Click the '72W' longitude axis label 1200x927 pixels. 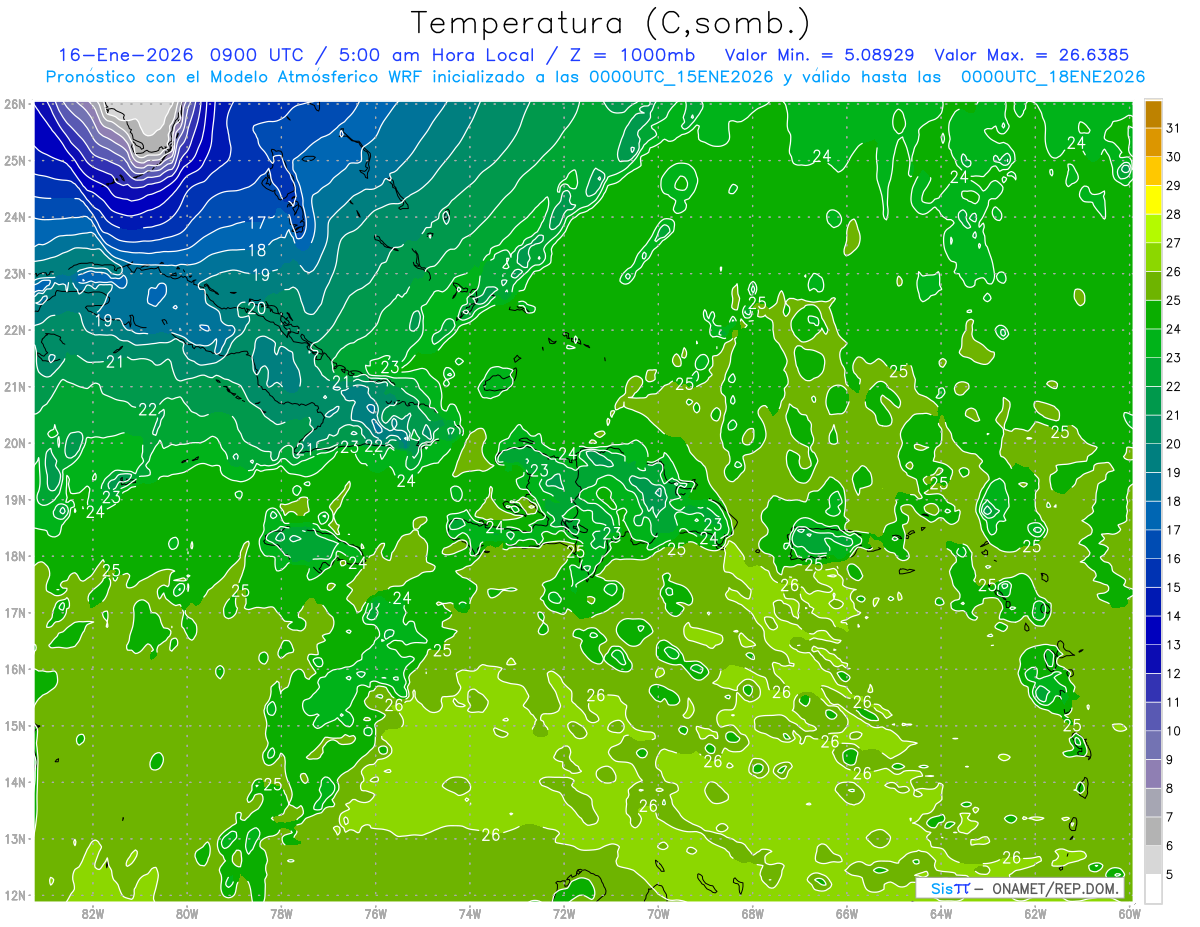(564, 913)
